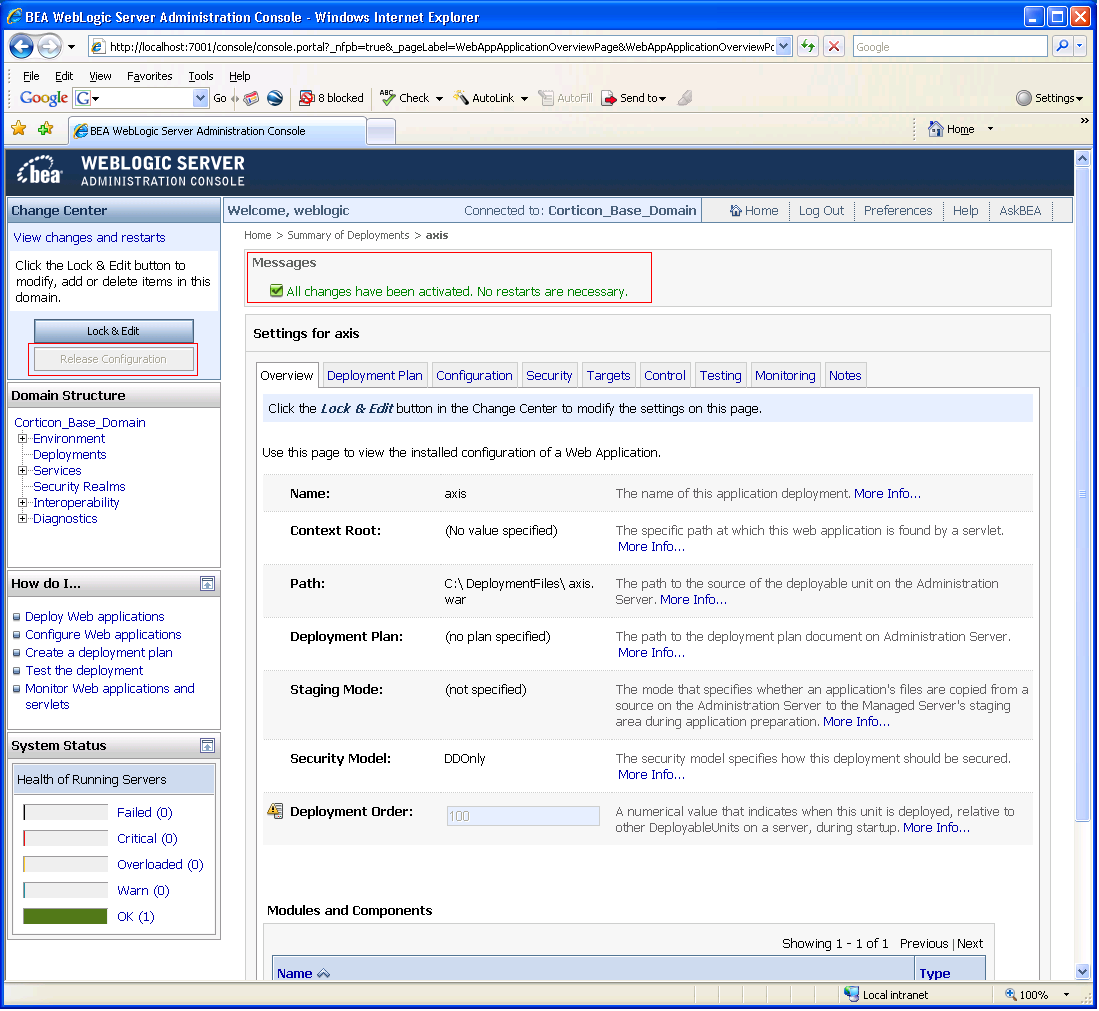Click Summary of Deployments breadcrumb
Image resolution: width=1099 pixels, height=1011 pixels.
[x=348, y=236]
